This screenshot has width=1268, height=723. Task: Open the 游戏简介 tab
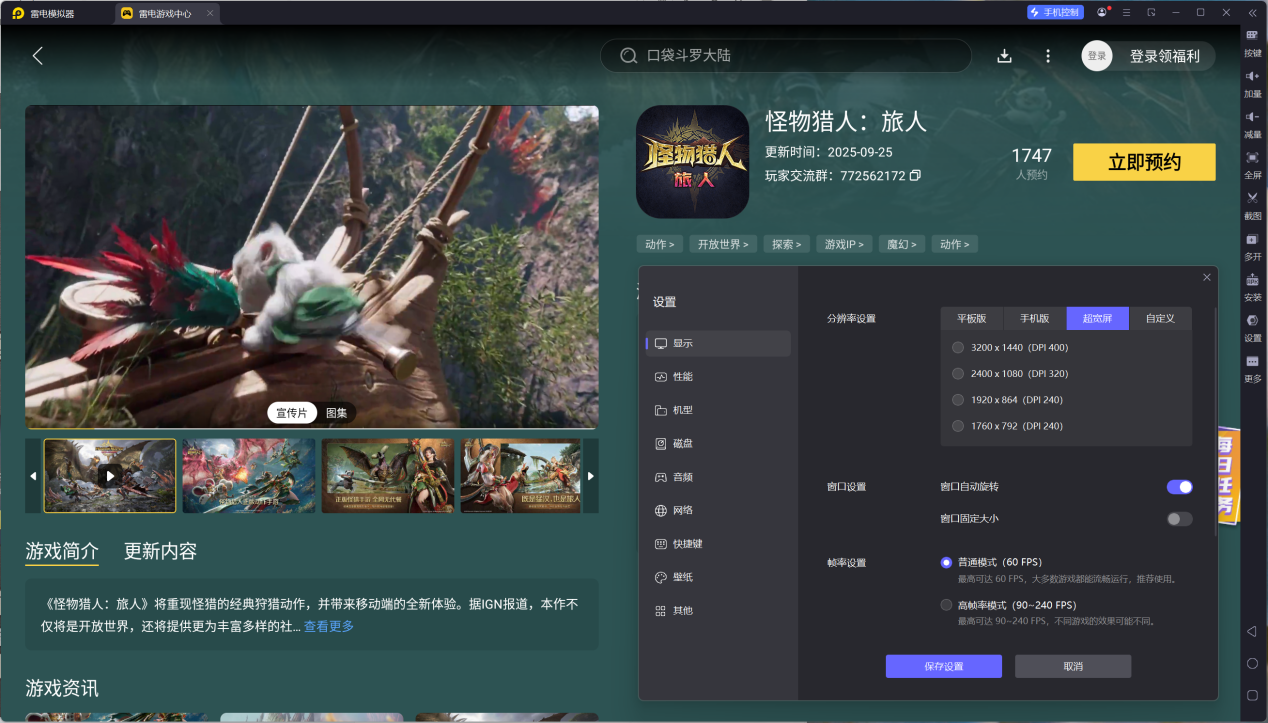(62, 551)
